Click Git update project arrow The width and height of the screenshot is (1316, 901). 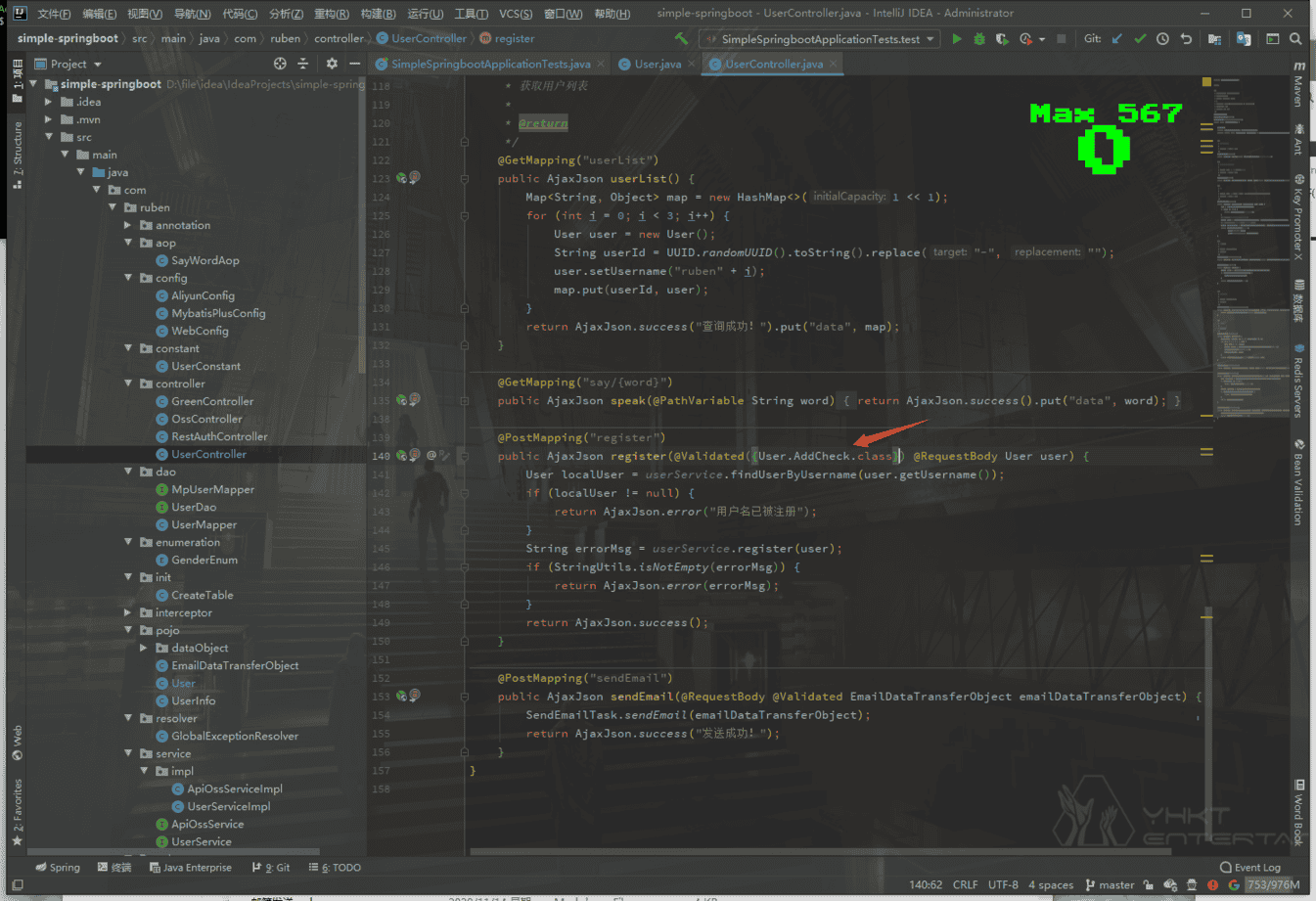click(1116, 39)
